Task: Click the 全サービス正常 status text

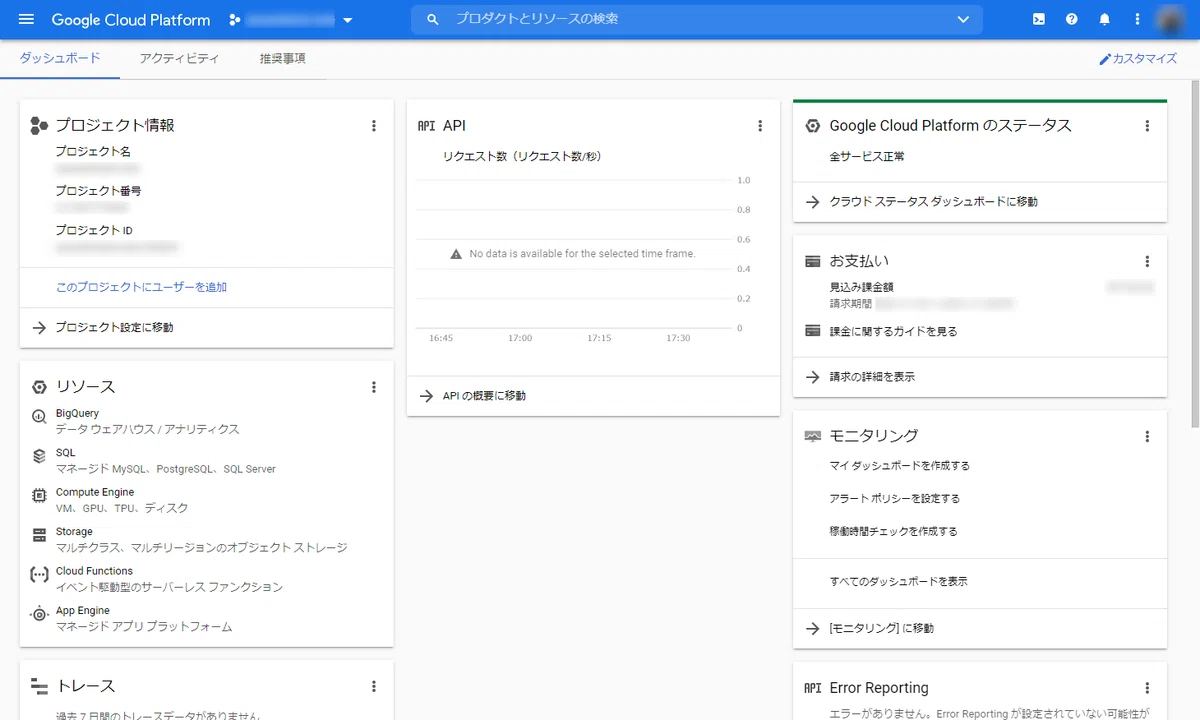Action: pyautogui.click(x=867, y=157)
